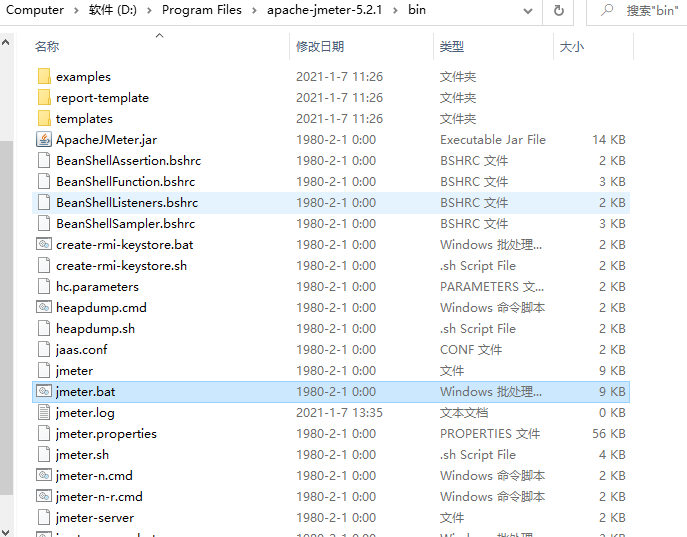Click the jmeter-server file icon
This screenshot has height=537, width=687.
tap(44, 518)
